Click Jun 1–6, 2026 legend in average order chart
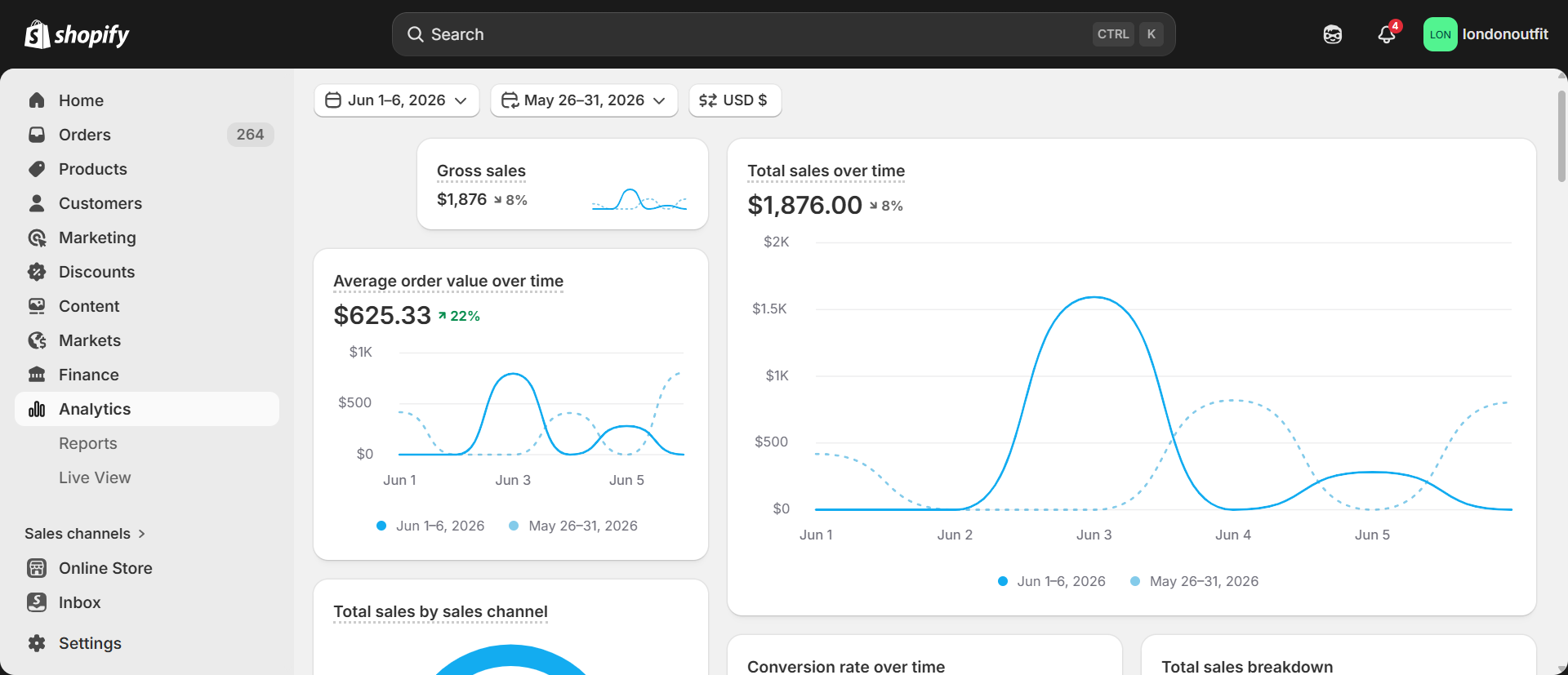 point(430,526)
